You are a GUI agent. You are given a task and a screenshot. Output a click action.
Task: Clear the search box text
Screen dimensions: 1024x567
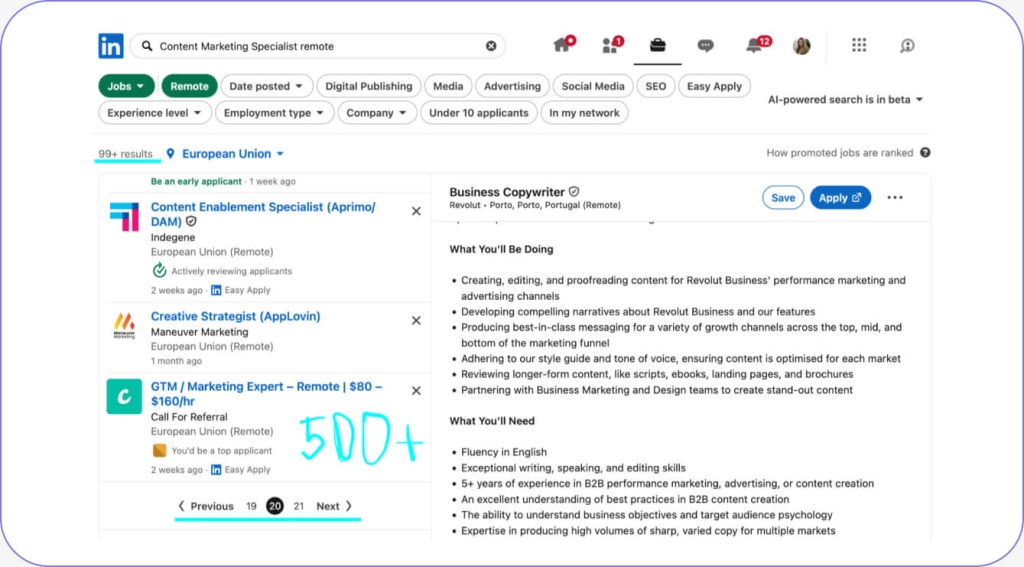(x=491, y=46)
